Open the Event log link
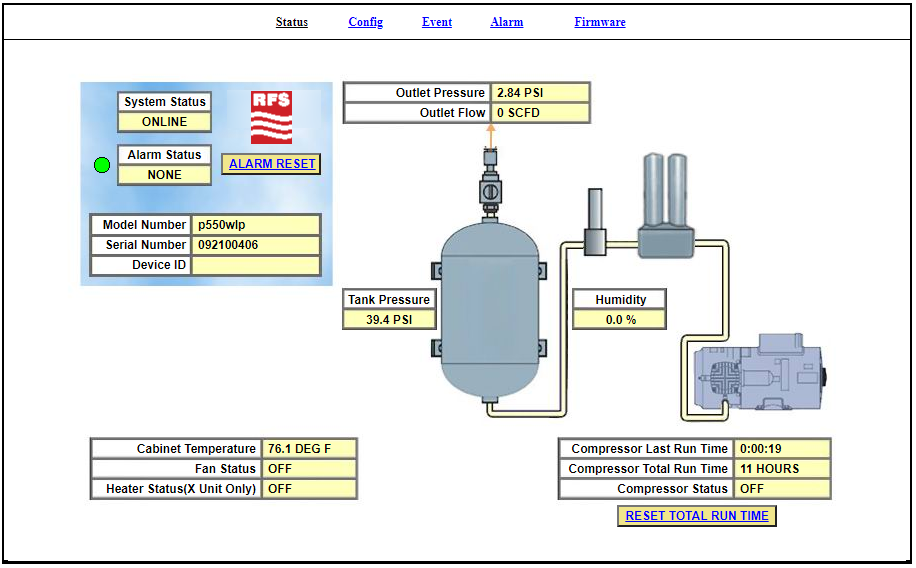The image size is (916, 568). click(437, 22)
